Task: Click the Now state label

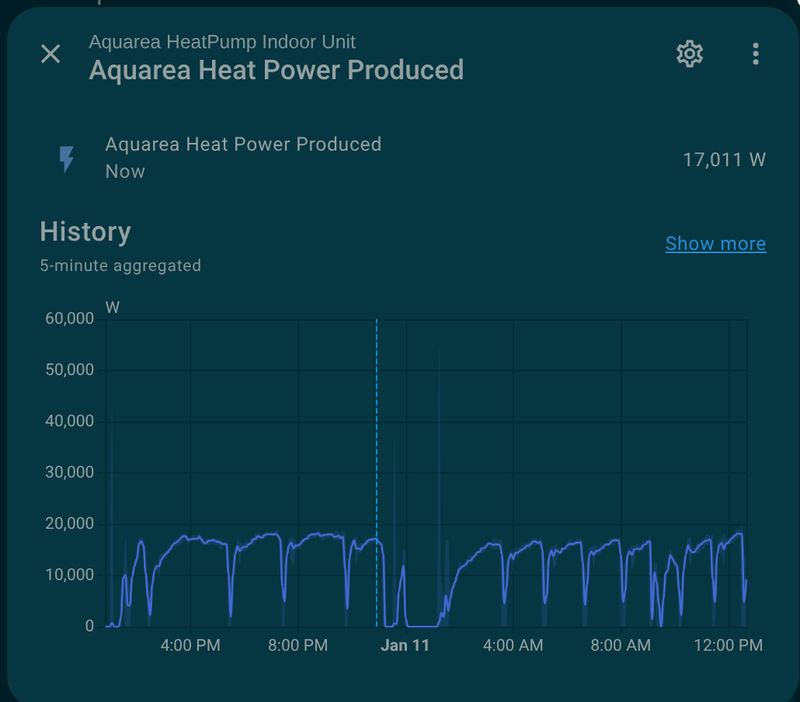Action: [x=125, y=171]
